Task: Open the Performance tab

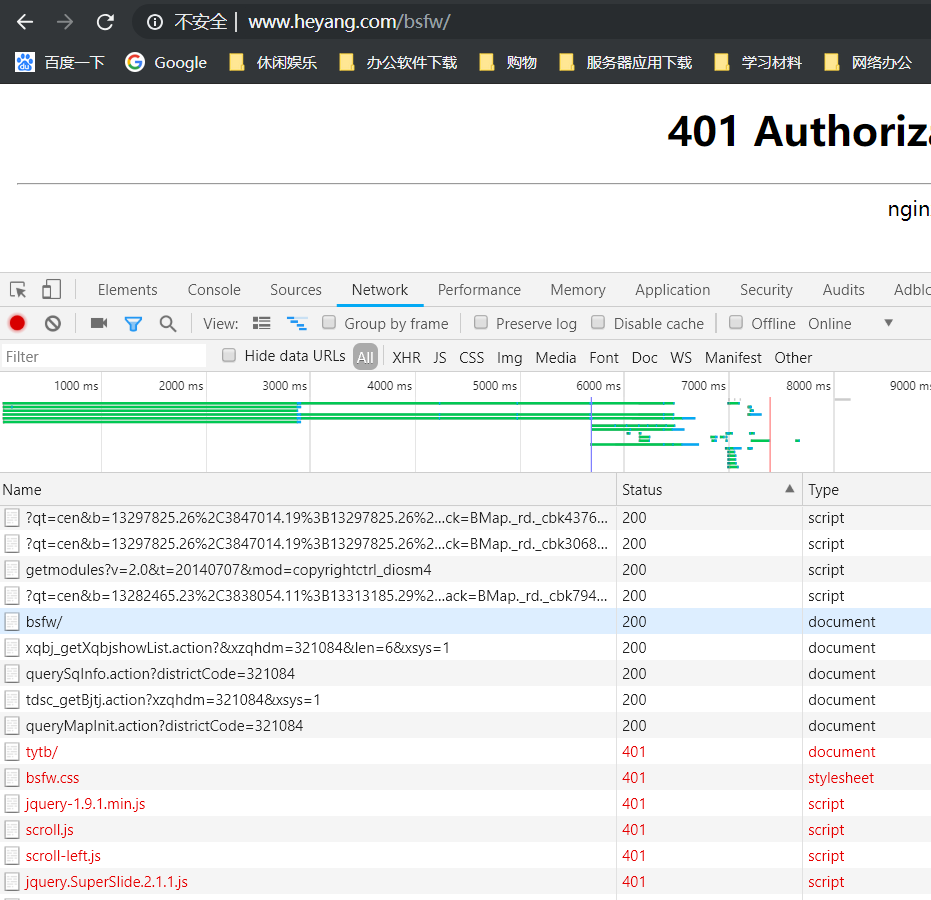Action: pyautogui.click(x=479, y=290)
